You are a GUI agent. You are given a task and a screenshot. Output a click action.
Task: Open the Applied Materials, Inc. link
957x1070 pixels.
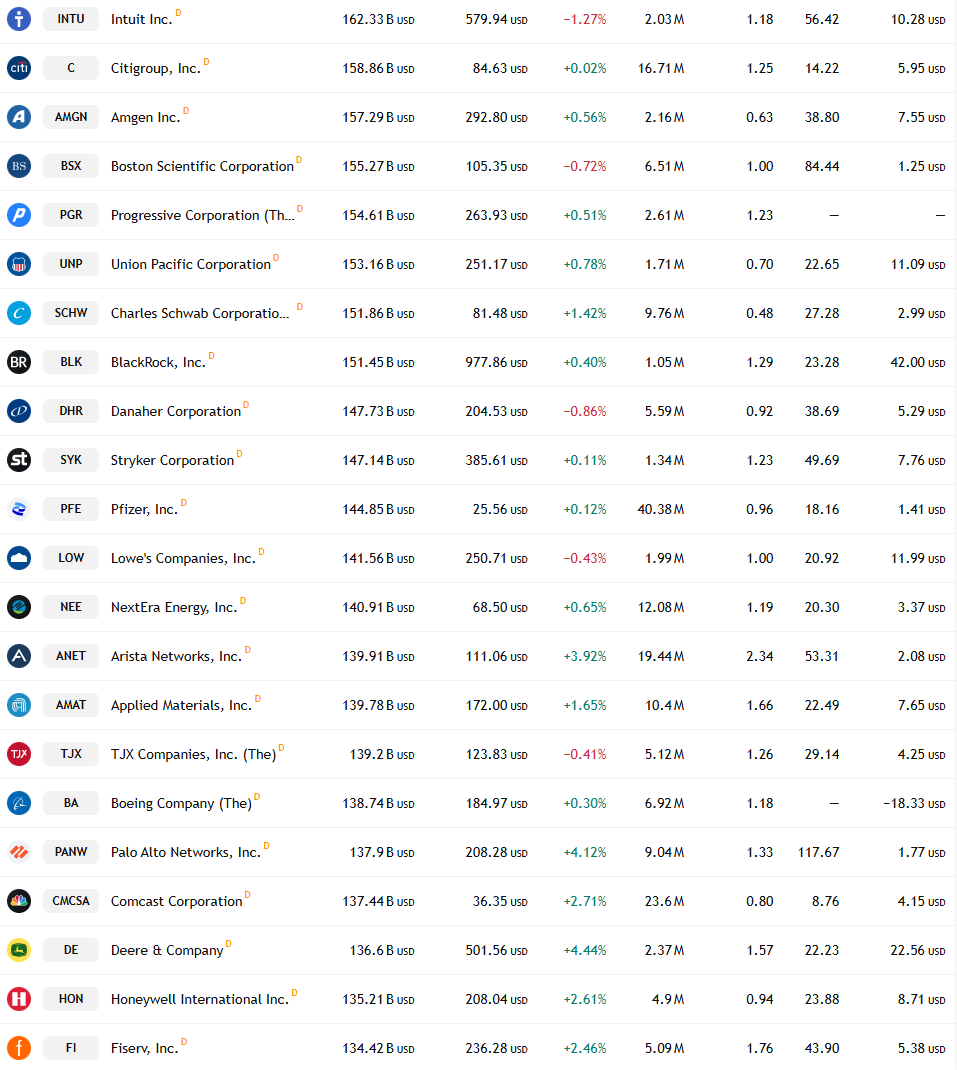[x=181, y=706]
